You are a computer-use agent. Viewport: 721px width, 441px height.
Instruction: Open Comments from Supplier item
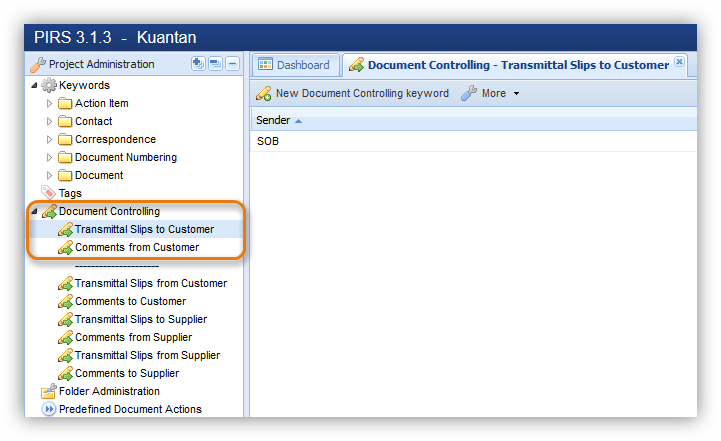[x=133, y=337]
